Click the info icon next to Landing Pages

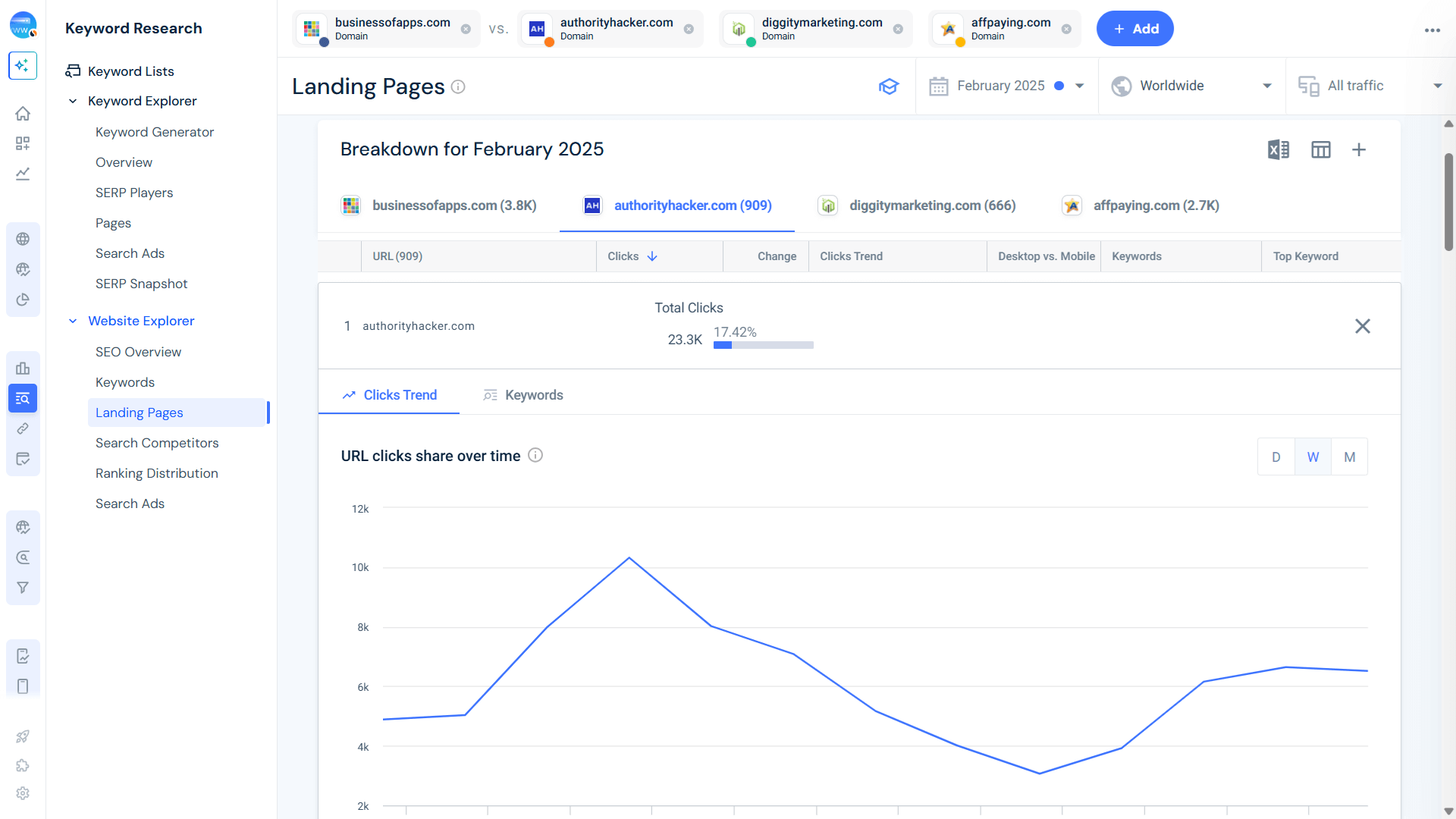point(458,86)
